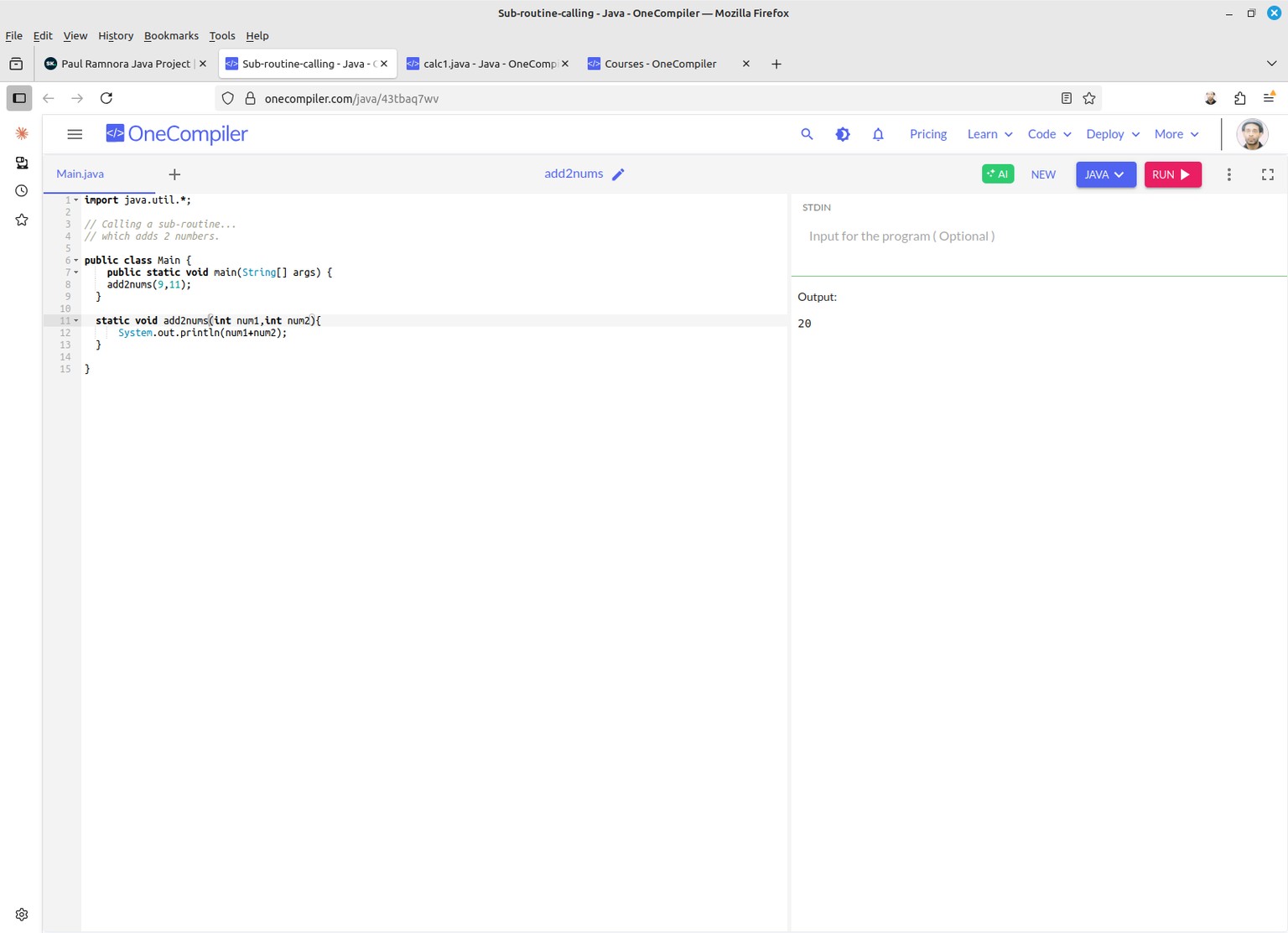Add a new file with plus icon
Image resolution: width=1288 pixels, height=933 pixels.
(174, 174)
